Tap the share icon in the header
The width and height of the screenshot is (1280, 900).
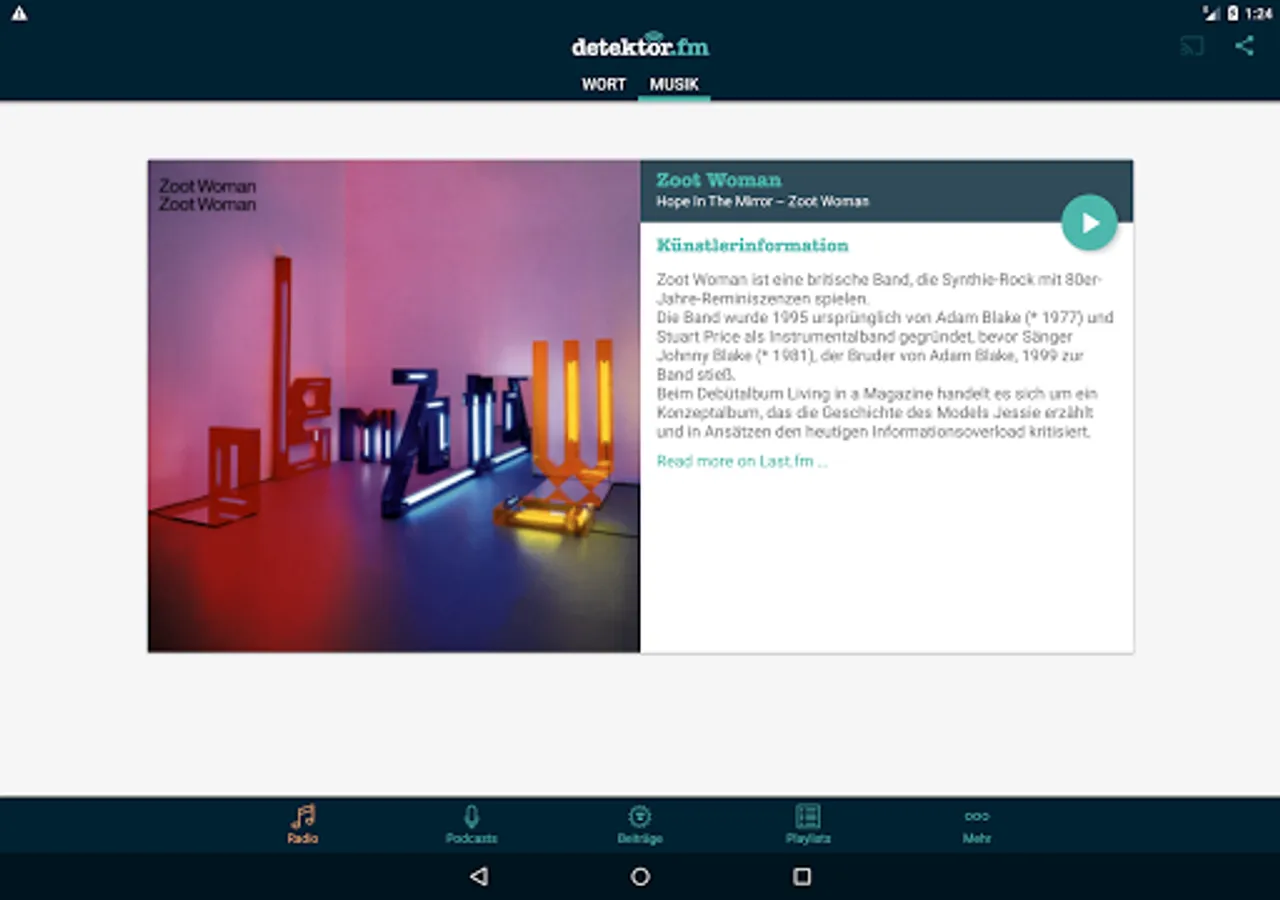[x=1244, y=45]
